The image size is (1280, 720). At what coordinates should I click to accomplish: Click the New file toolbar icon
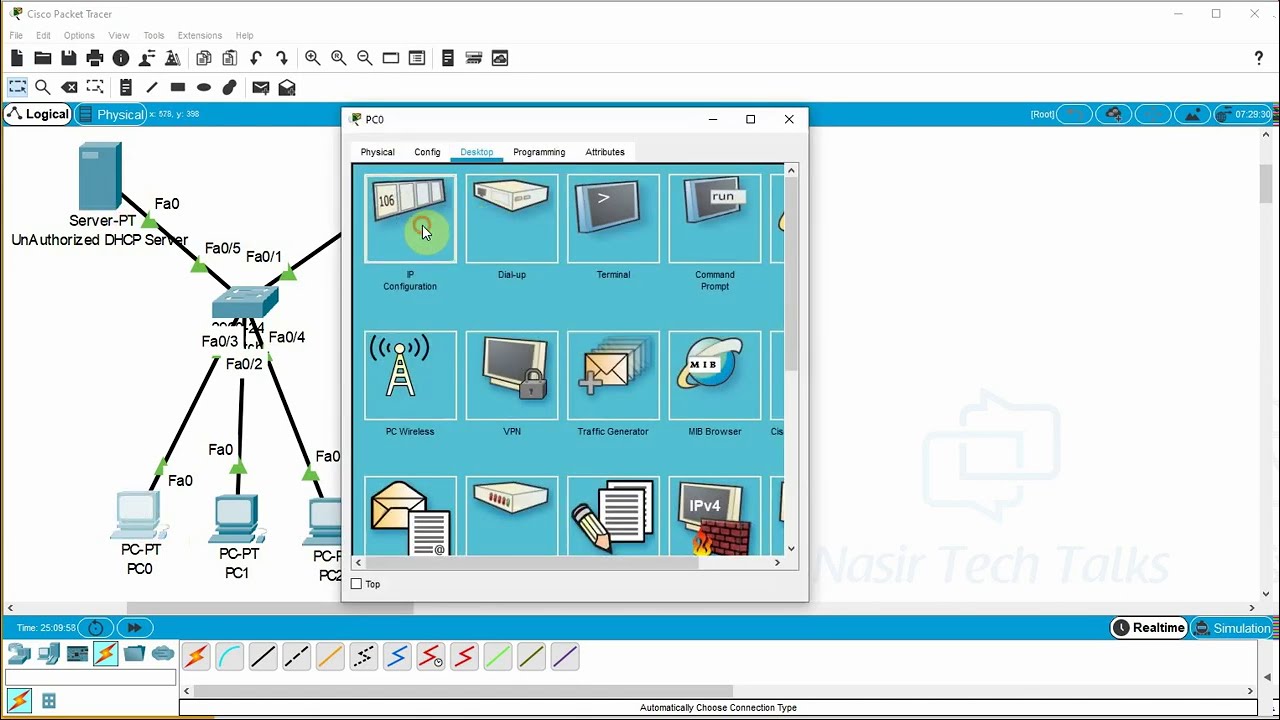17,58
